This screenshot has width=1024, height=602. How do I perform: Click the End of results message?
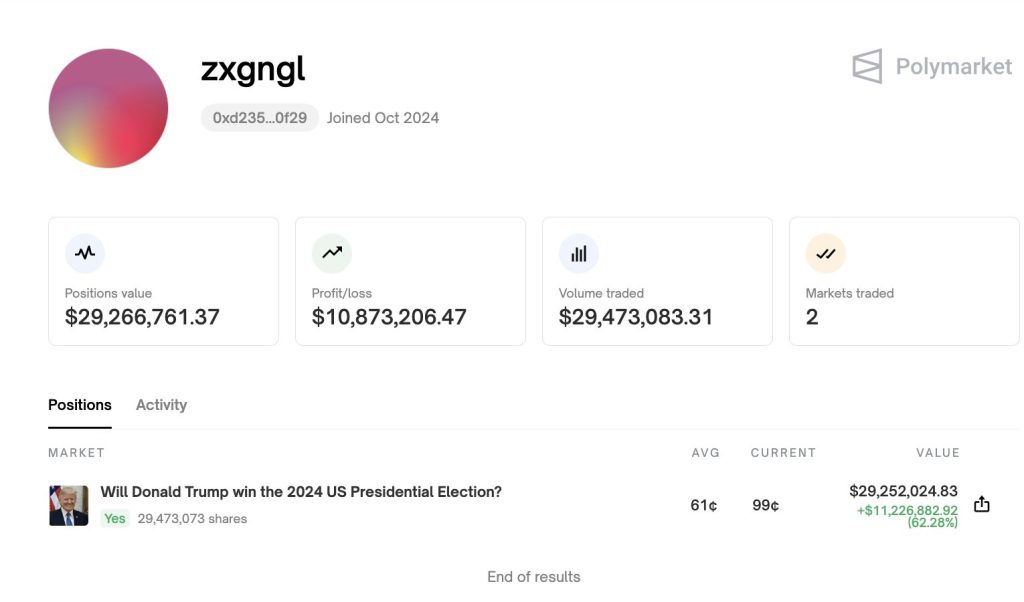pos(533,576)
